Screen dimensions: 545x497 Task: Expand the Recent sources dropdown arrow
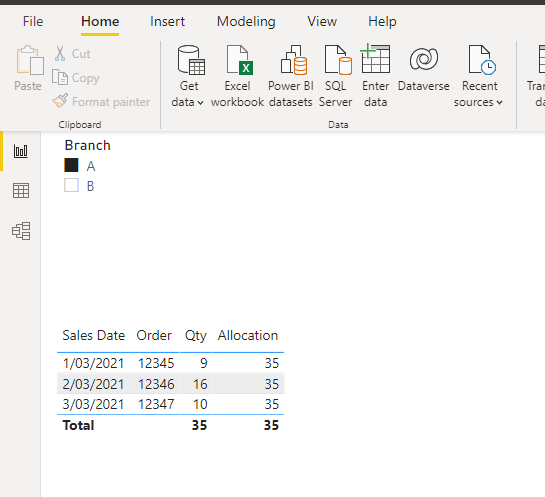pyautogui.click(x=499, y=103)
